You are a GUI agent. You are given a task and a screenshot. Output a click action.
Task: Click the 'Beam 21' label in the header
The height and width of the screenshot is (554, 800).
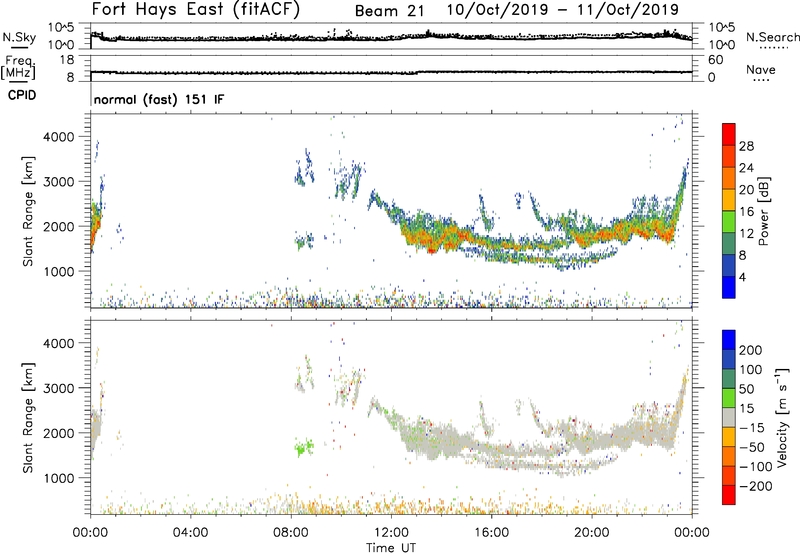coord(389,11)
